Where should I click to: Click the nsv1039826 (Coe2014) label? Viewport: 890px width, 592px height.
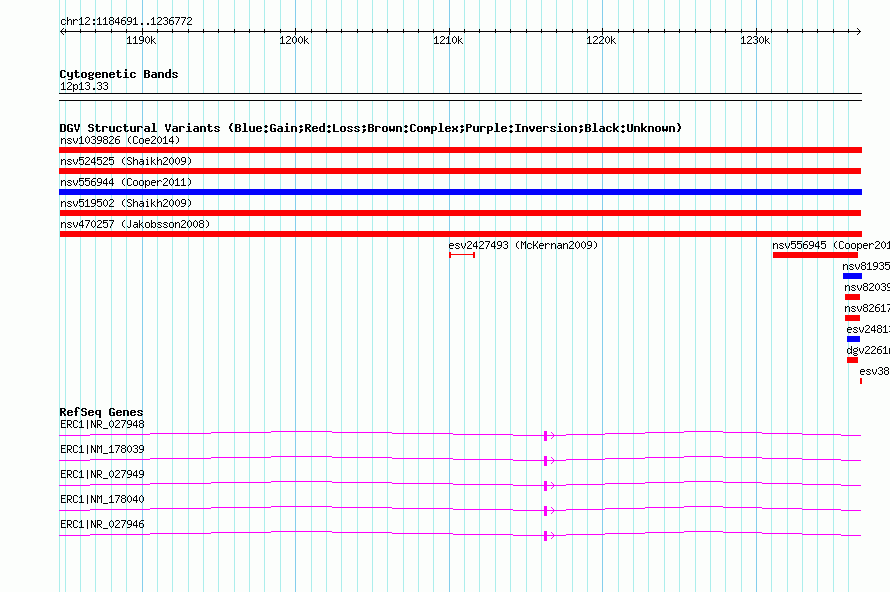[120, 140]
